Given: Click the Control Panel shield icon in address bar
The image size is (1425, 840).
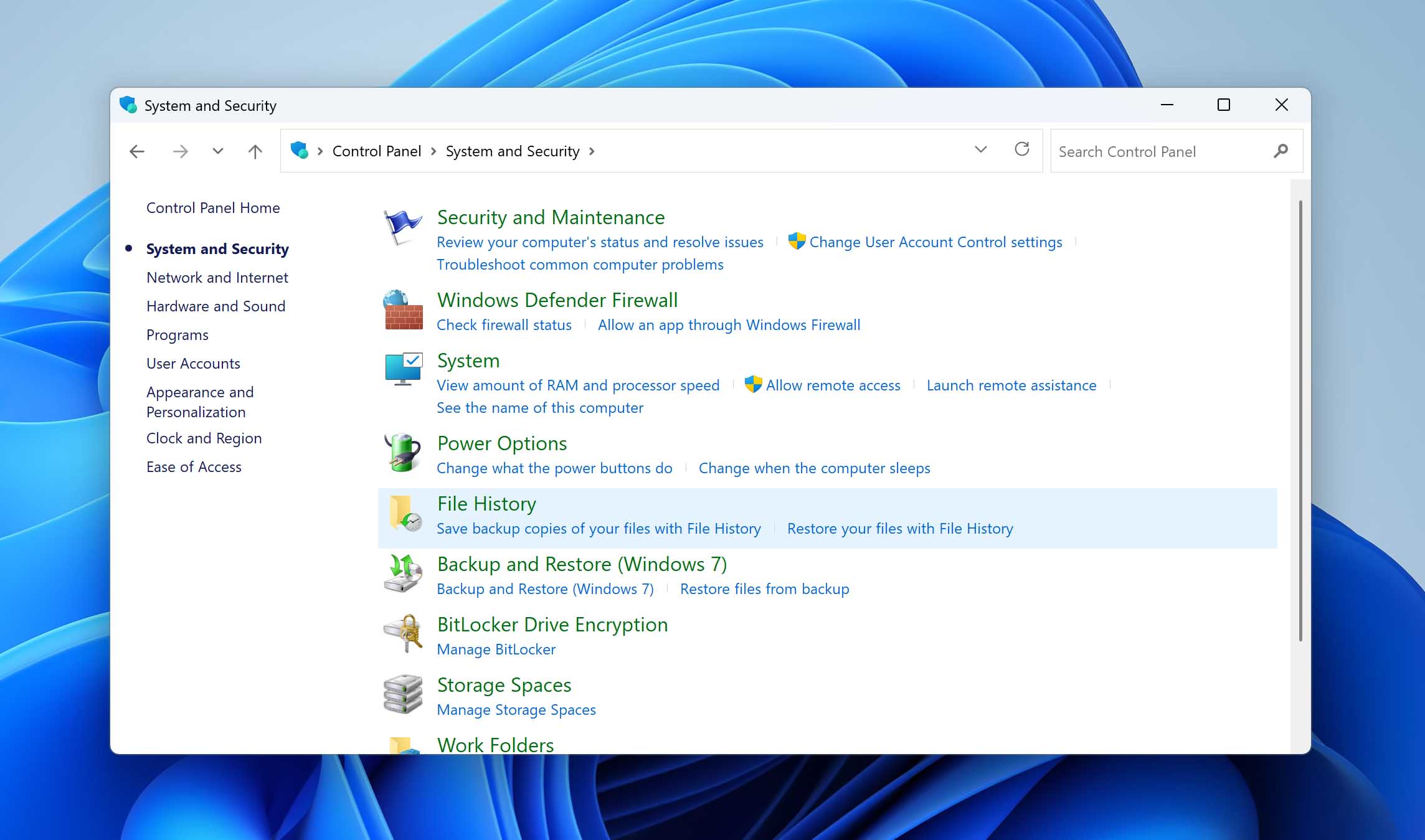Looking at the screenshot, I should point(300,151).
